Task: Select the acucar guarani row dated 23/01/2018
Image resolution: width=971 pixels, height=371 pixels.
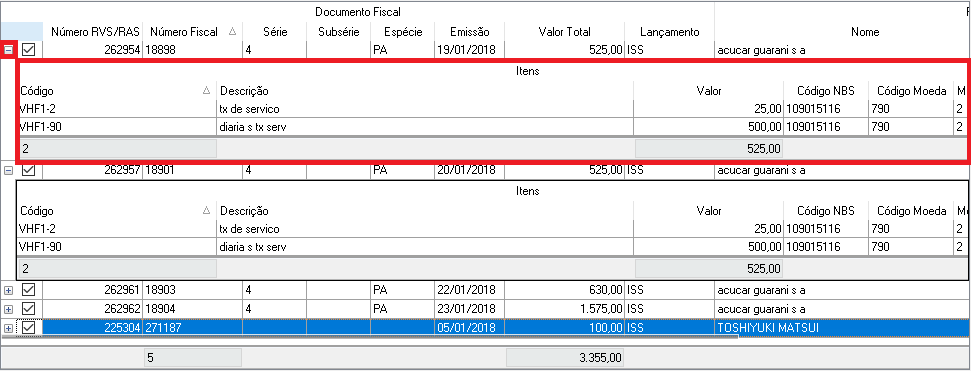Action: coord(486,308)
